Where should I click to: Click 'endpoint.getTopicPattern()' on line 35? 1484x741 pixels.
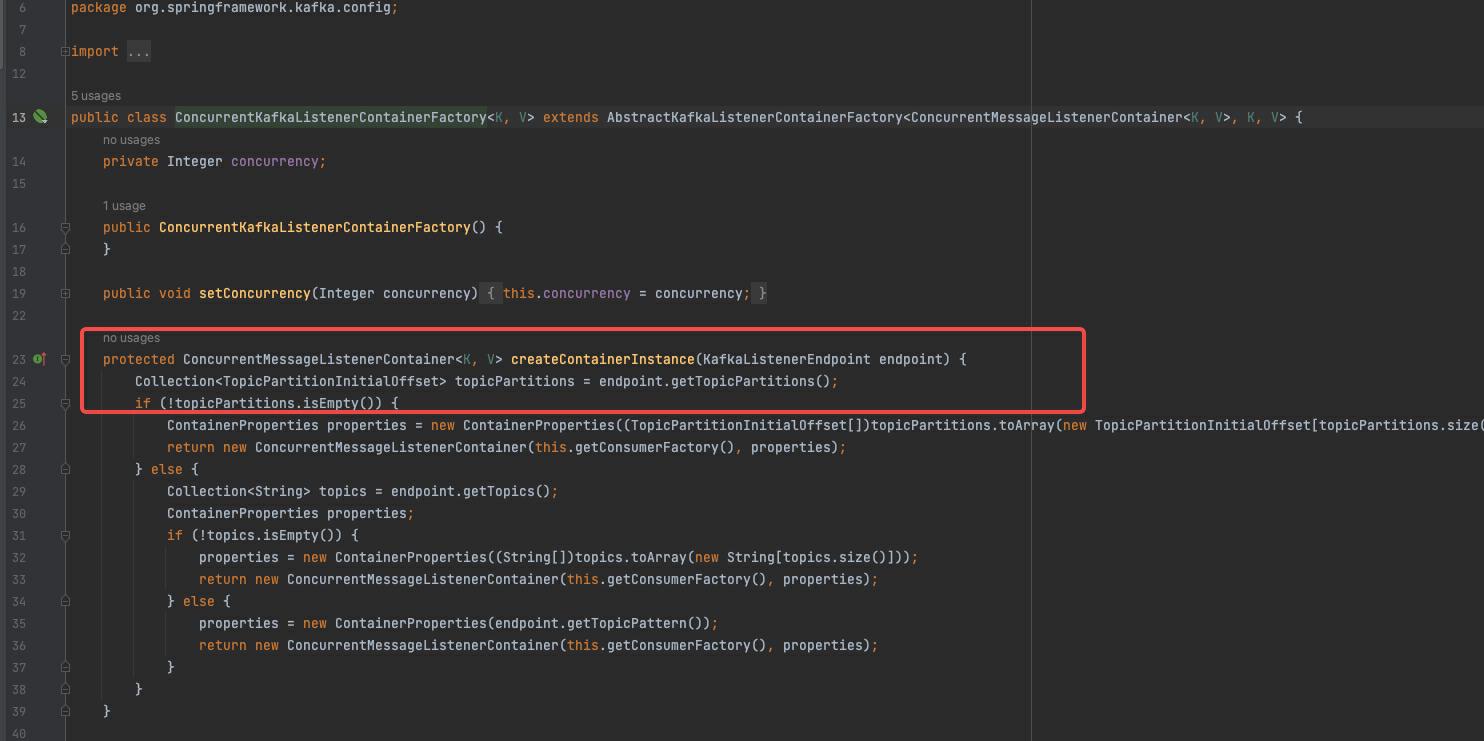603,623
